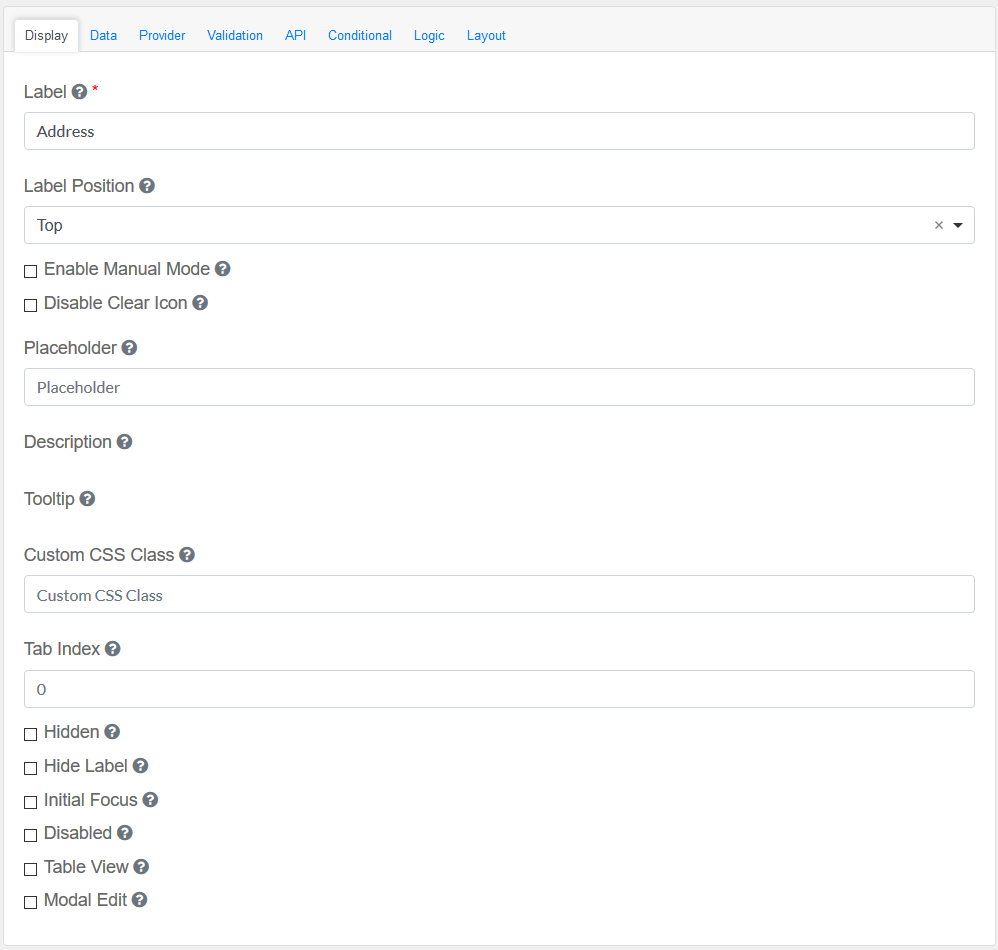Click the Description help icon
The width and height of the screenshot is (998, 950).
click(x=124, y=442)
